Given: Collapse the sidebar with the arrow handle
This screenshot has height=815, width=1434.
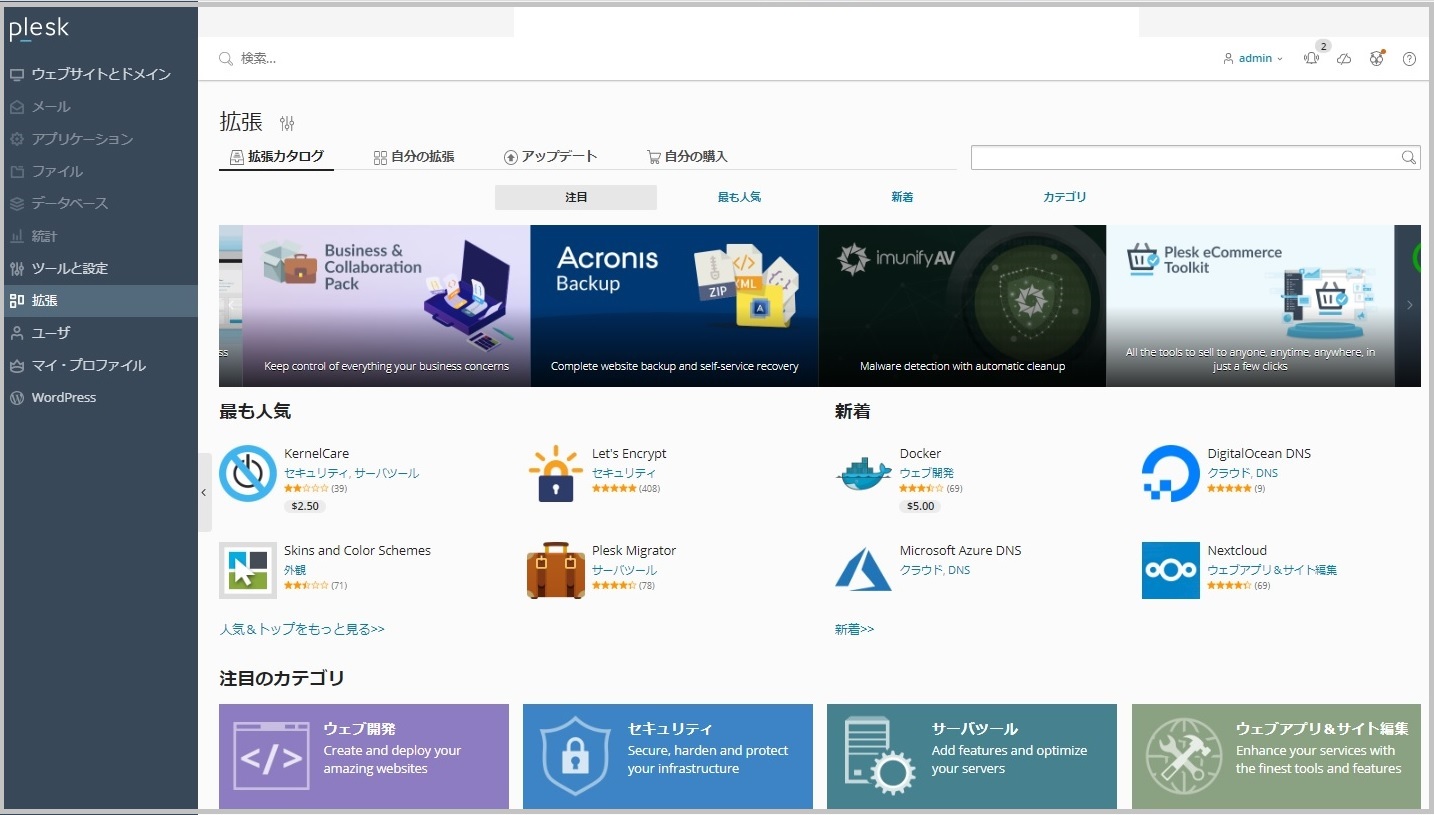Looking at the screenshot, I should tap(204, 492).
